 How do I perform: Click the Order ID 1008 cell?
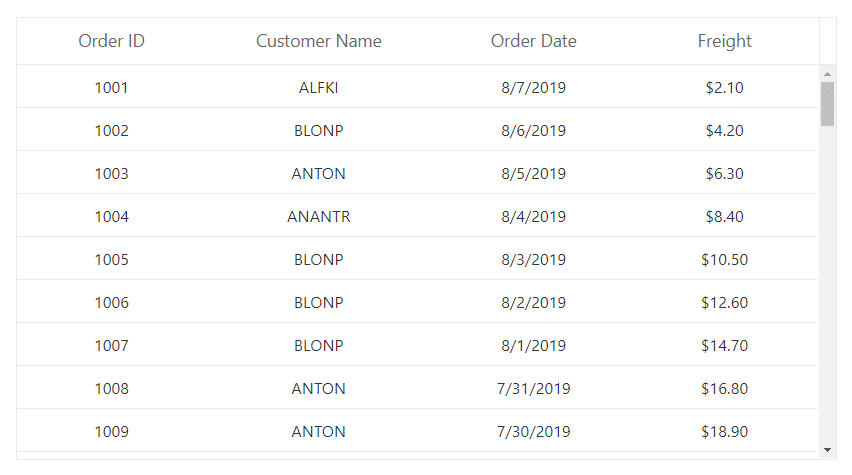pyautogui.click(x=112, y=388)
